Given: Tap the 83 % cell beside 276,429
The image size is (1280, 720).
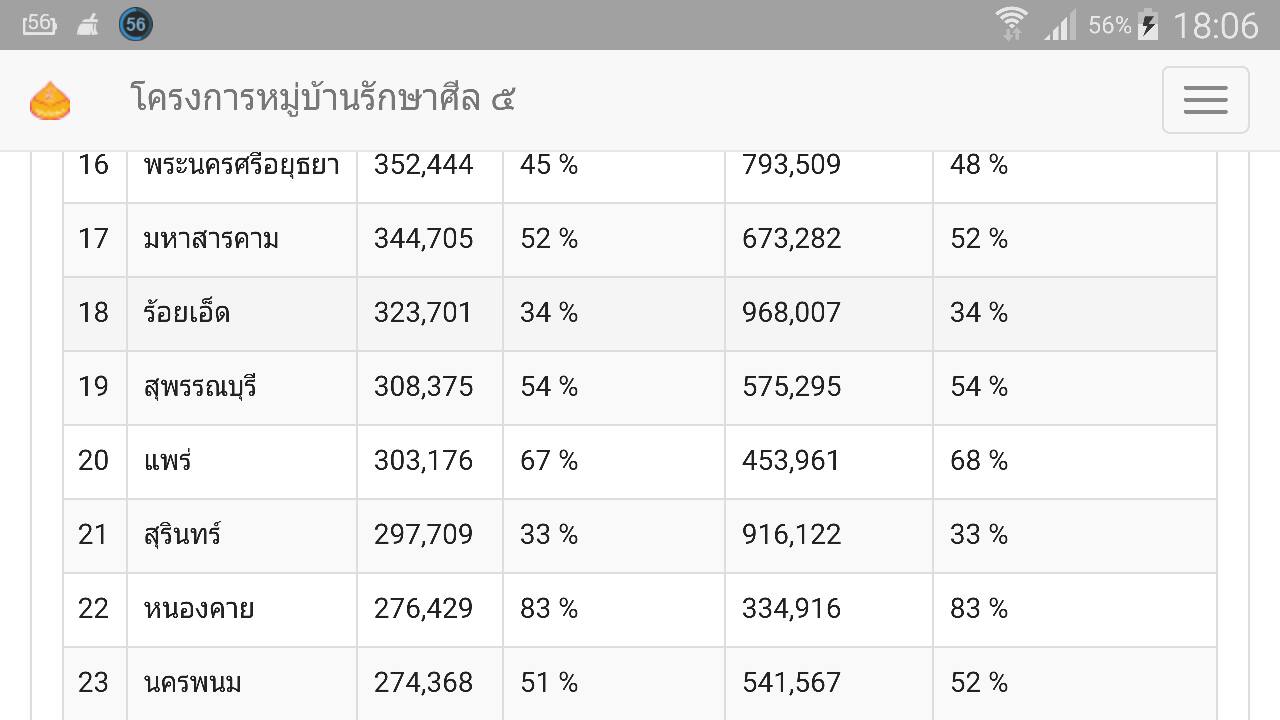Looking at the screenshot, I should coord(614,610).
